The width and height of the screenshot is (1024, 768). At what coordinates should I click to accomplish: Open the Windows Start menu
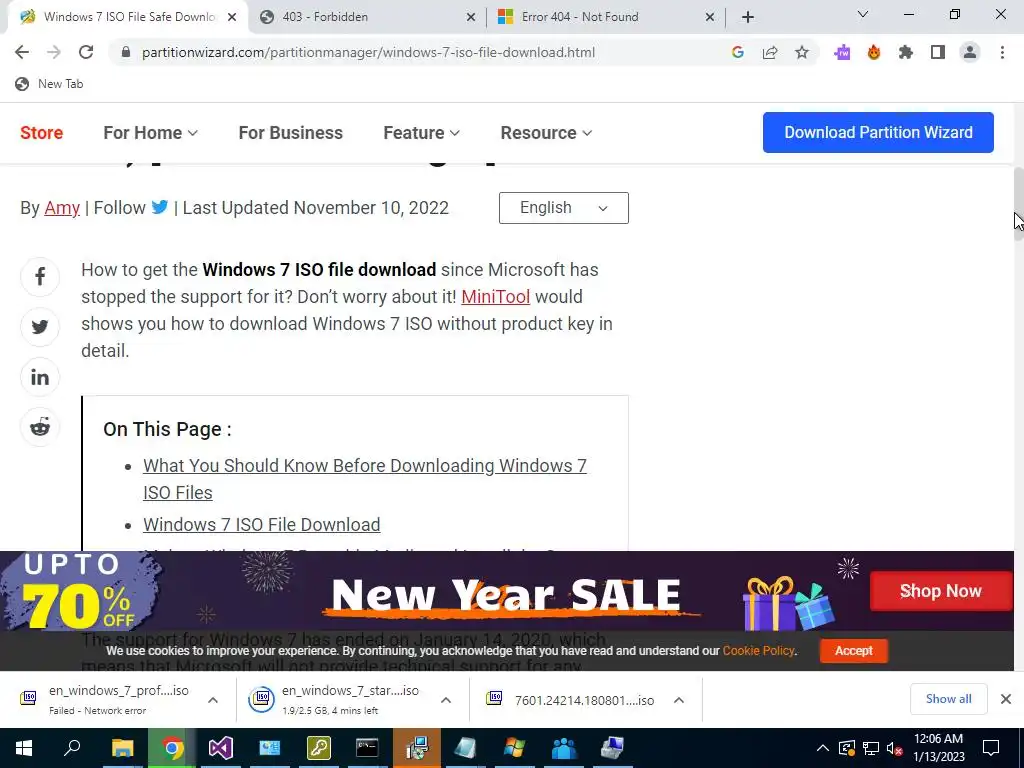24,748
